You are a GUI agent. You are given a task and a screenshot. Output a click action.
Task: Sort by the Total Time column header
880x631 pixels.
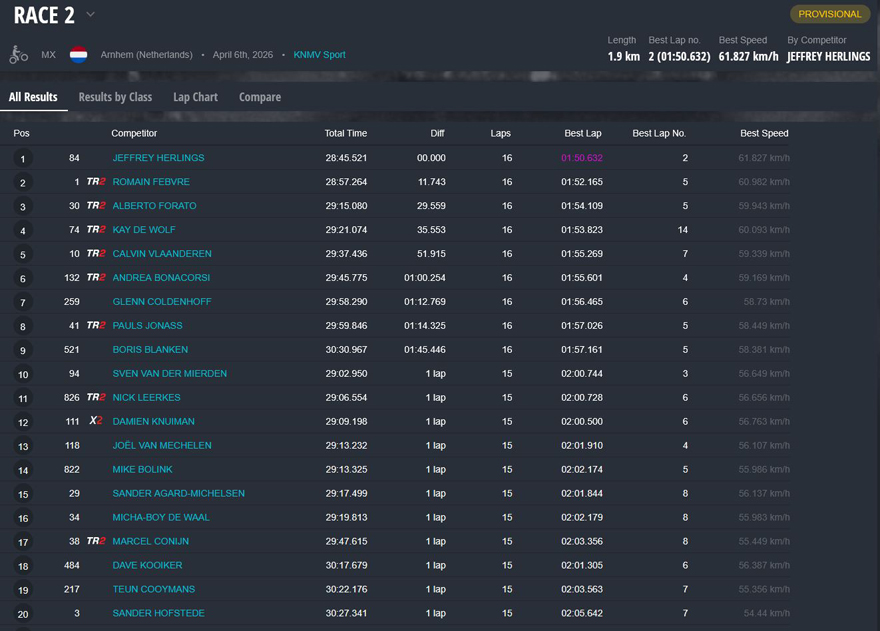pos(345,133)
